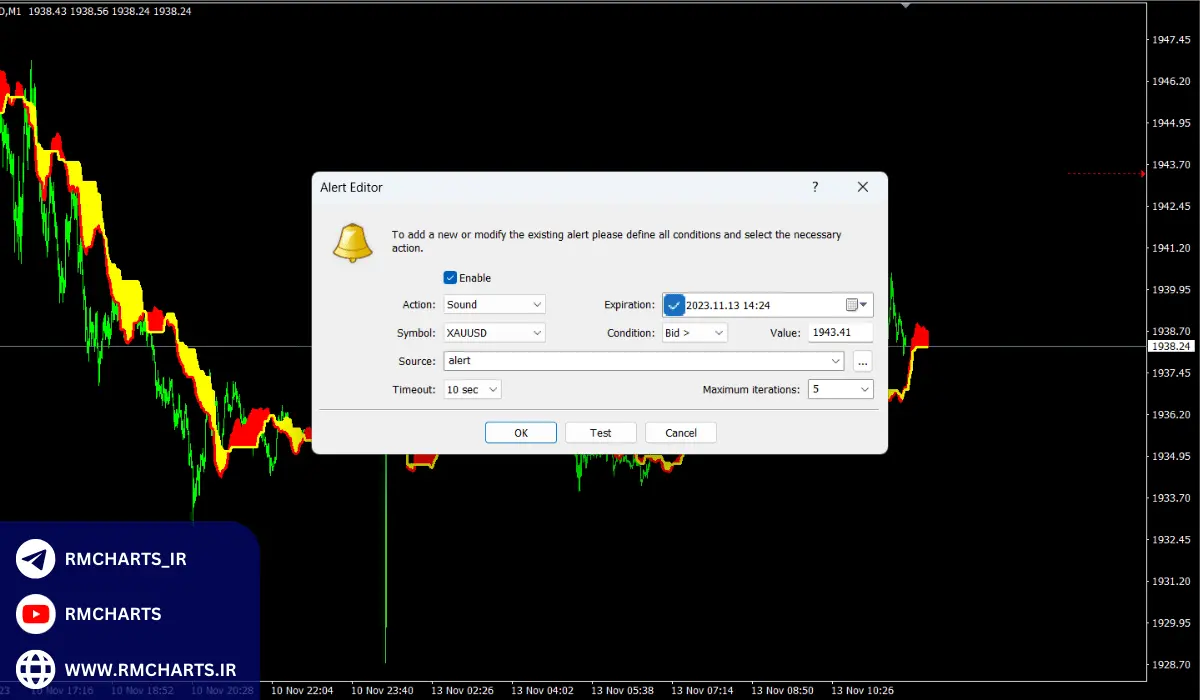This screenshot has width=1200, height=700.
Task: Open the expiration calendar picker icon
Action: click(x=852, y=305)
